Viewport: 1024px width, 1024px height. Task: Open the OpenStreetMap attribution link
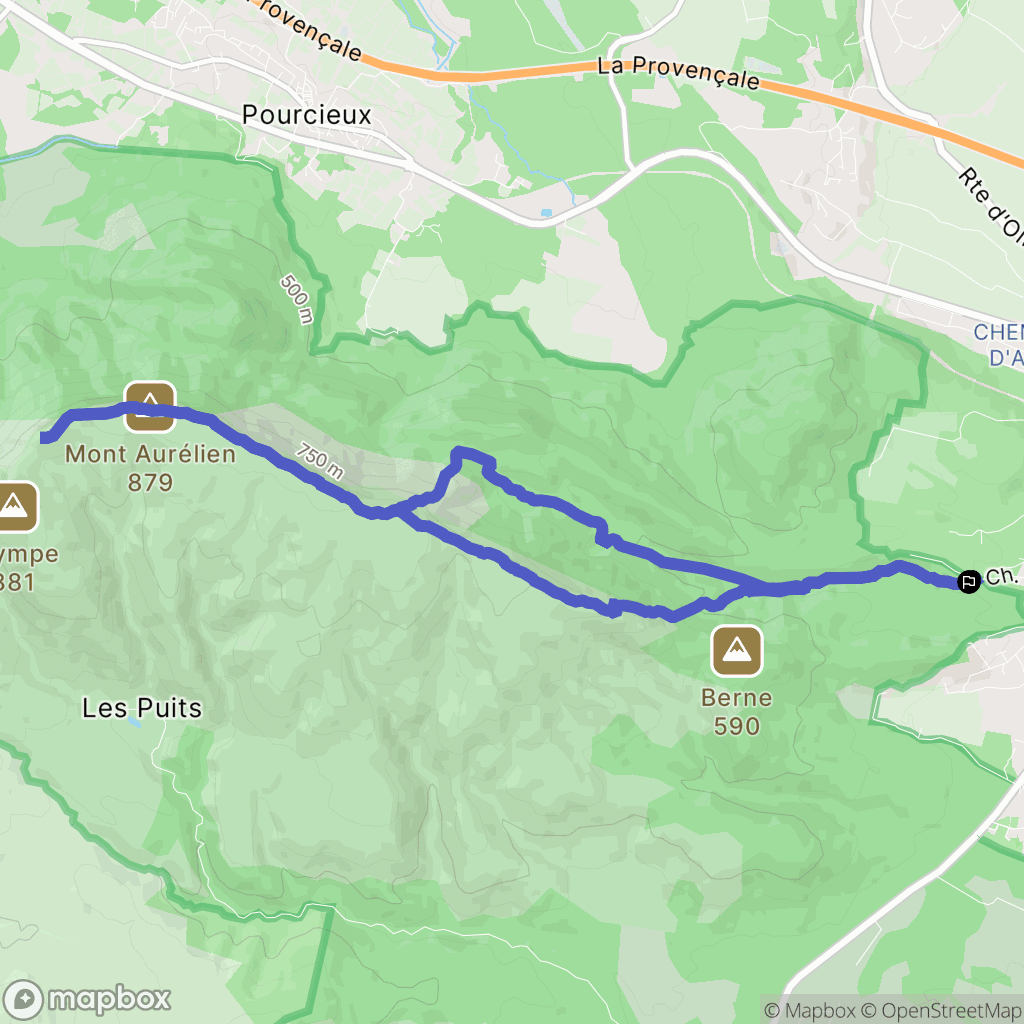[942, 1010]
